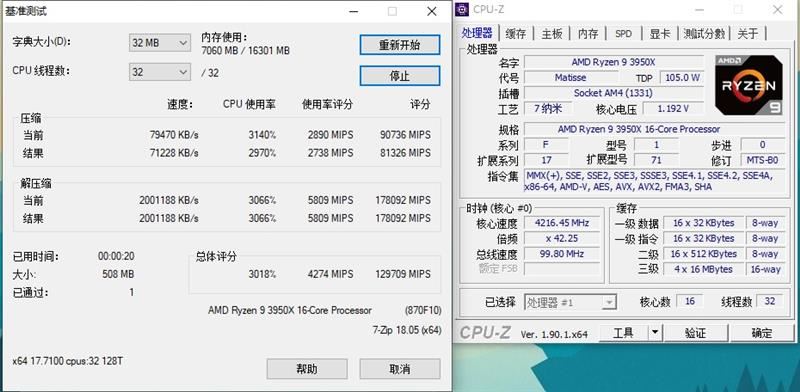Click the 停止 button in benchmark window

pyautogui.click(x=399, y=76)
